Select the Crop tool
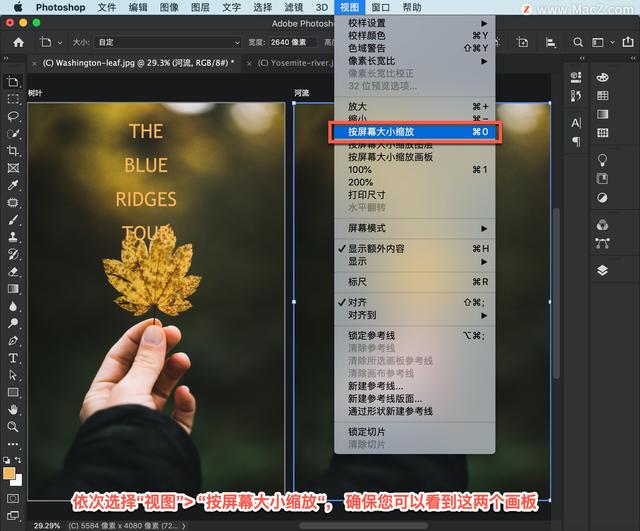 click(13, 151)
